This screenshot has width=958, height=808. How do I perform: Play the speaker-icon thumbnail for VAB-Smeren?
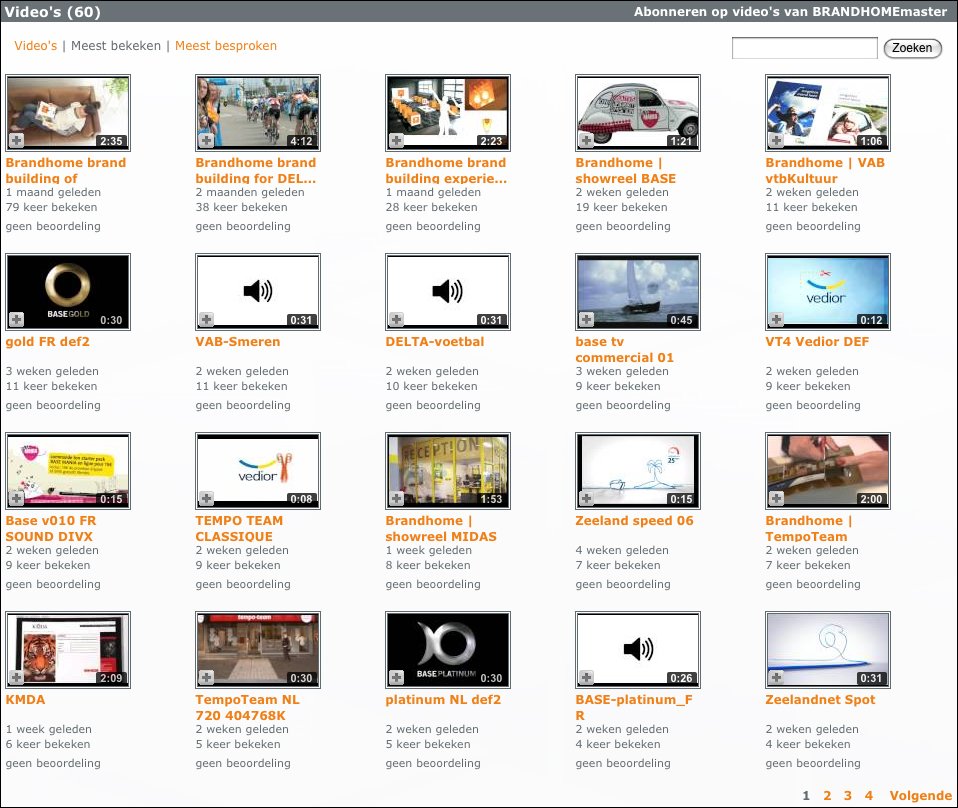coord(258,292)
